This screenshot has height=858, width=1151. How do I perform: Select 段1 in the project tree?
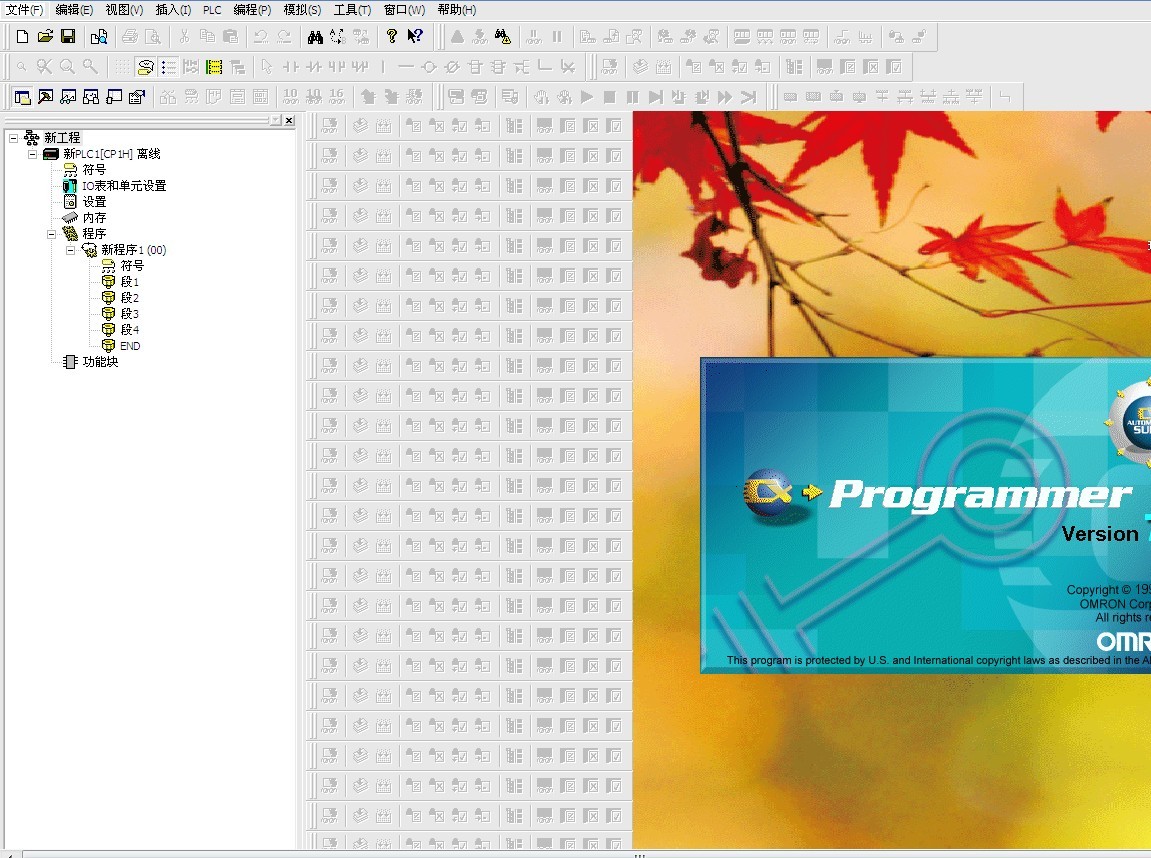pos(129,282)
